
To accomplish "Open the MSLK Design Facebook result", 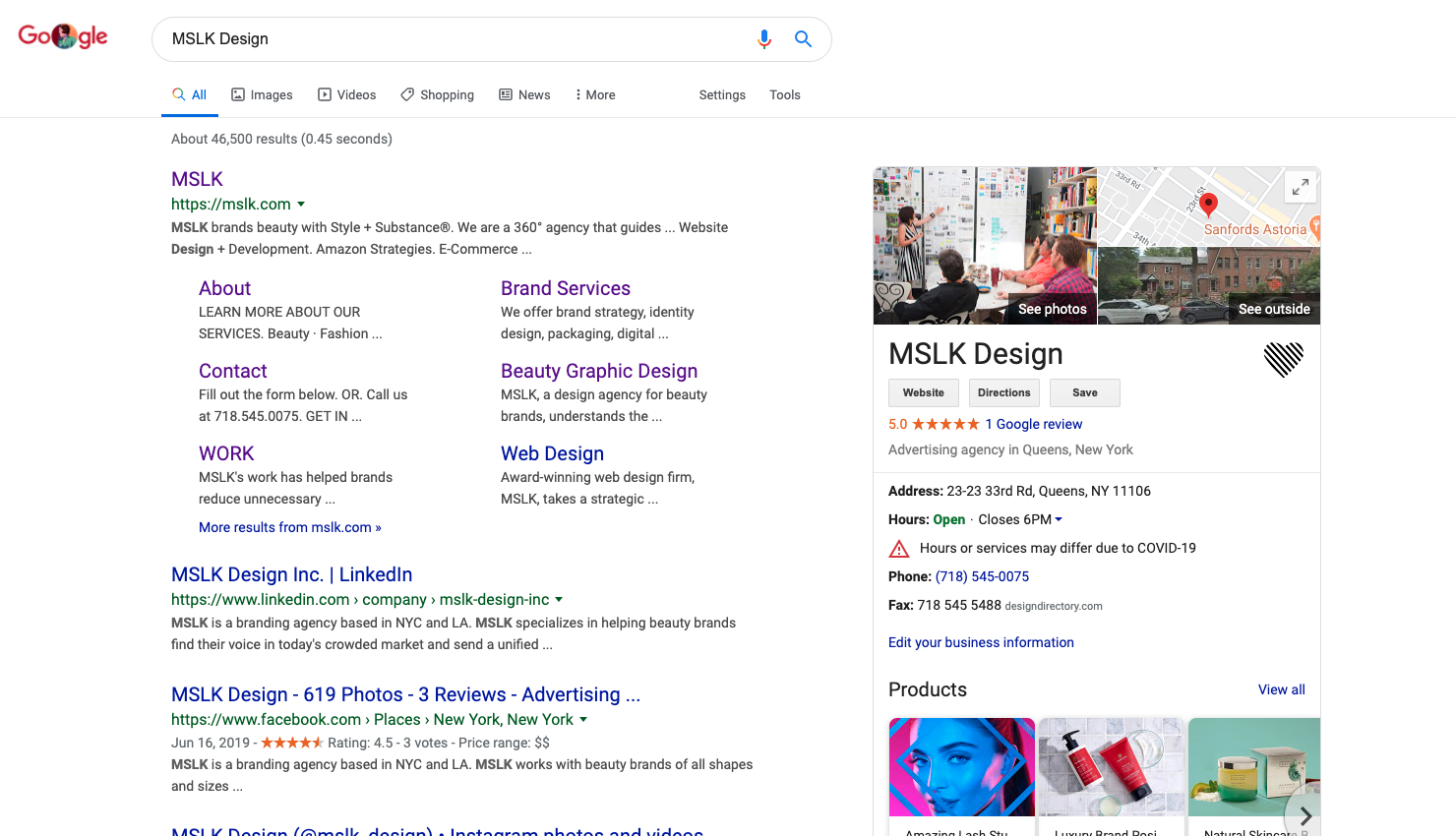I will pos(405,694).
